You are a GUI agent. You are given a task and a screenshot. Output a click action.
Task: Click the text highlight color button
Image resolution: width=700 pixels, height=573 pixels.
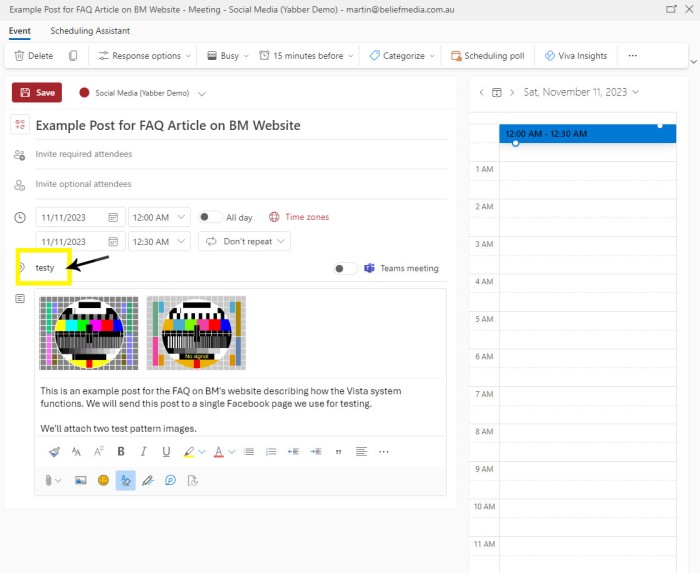(189, 452)
